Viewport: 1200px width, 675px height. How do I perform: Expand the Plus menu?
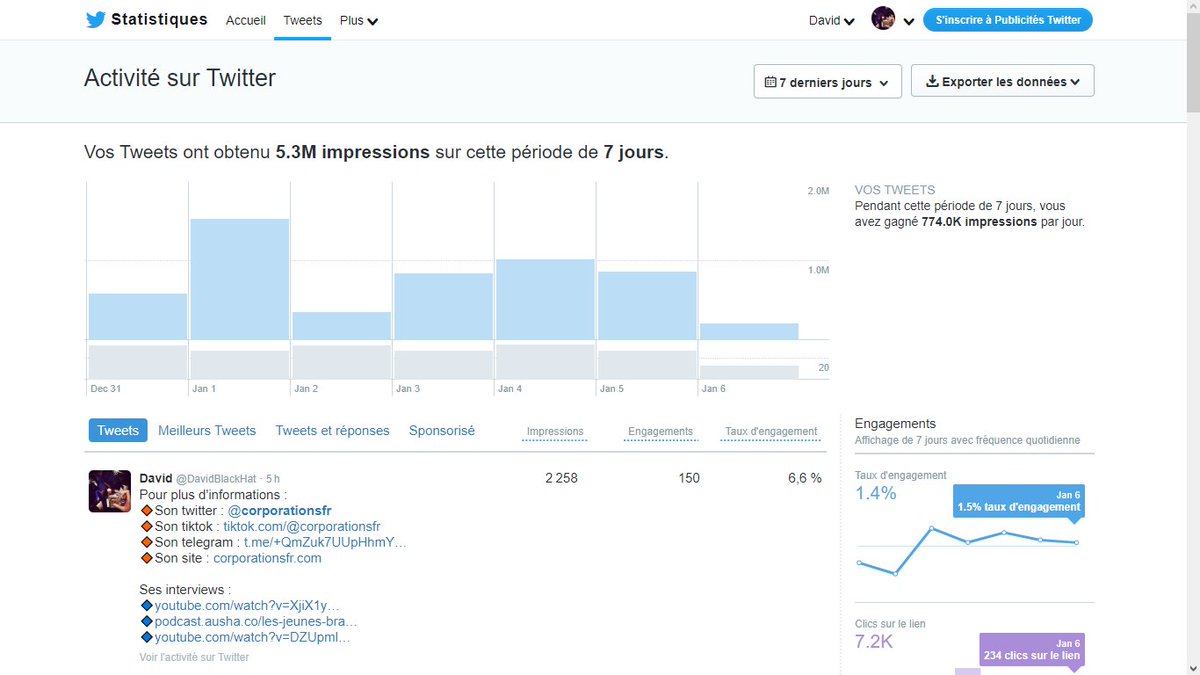[x=358, y=20]
